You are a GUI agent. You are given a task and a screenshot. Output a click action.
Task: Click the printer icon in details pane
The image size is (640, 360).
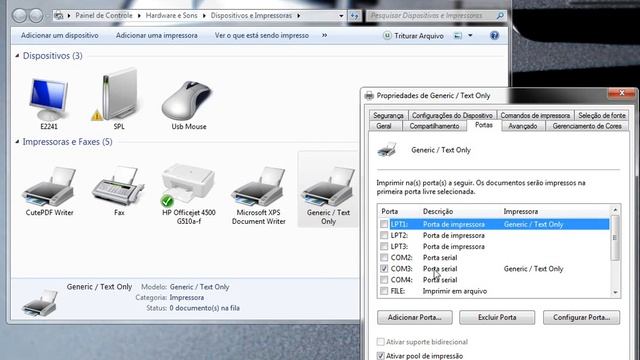[x=40, y=302]
